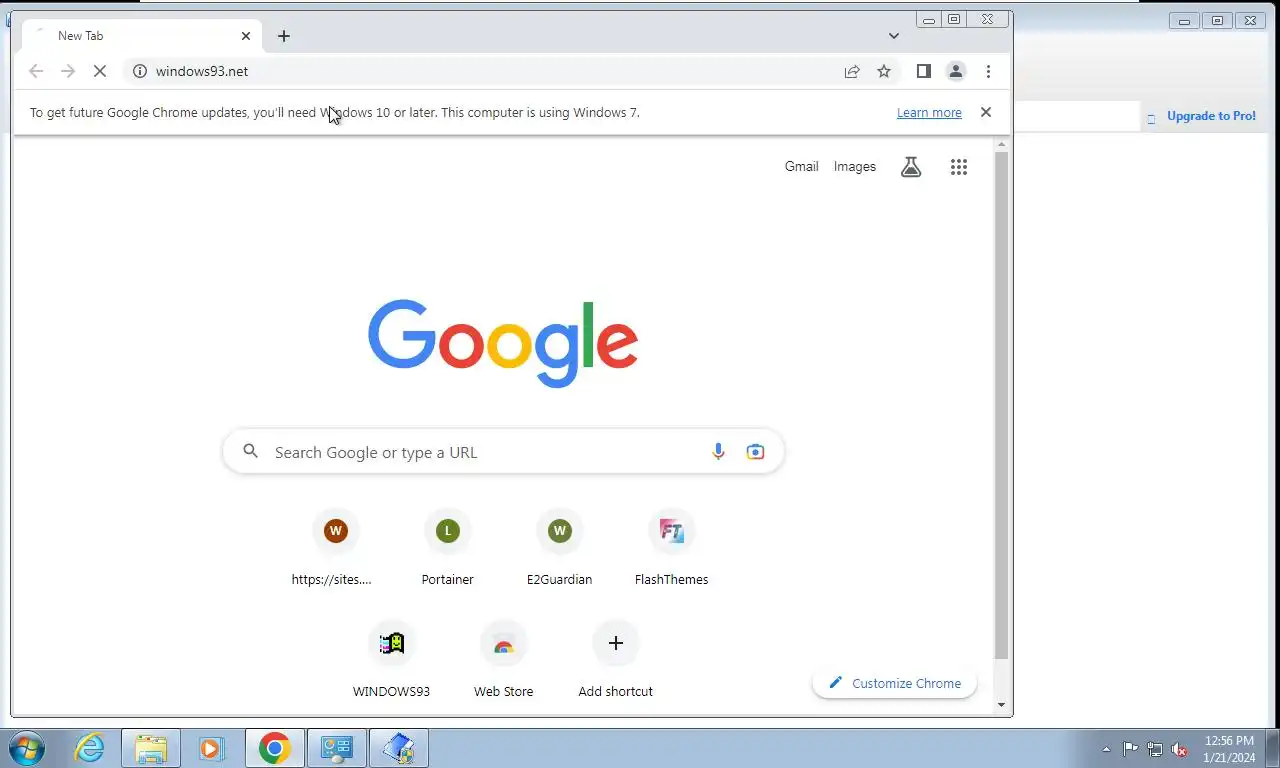Open the Gmail link

[802, 167]
